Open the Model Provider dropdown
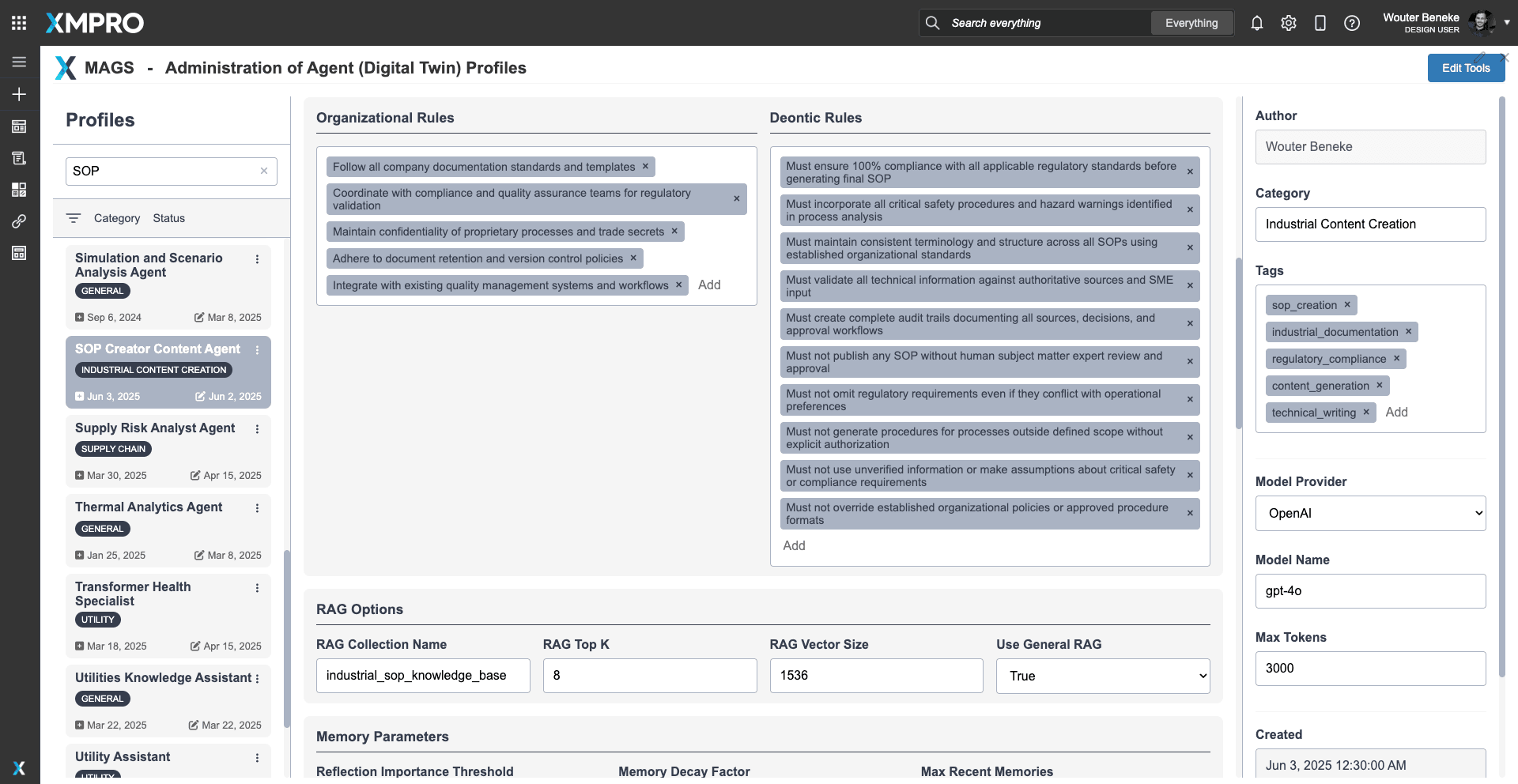The image size is (1518, 784). tap(1370, 513)
